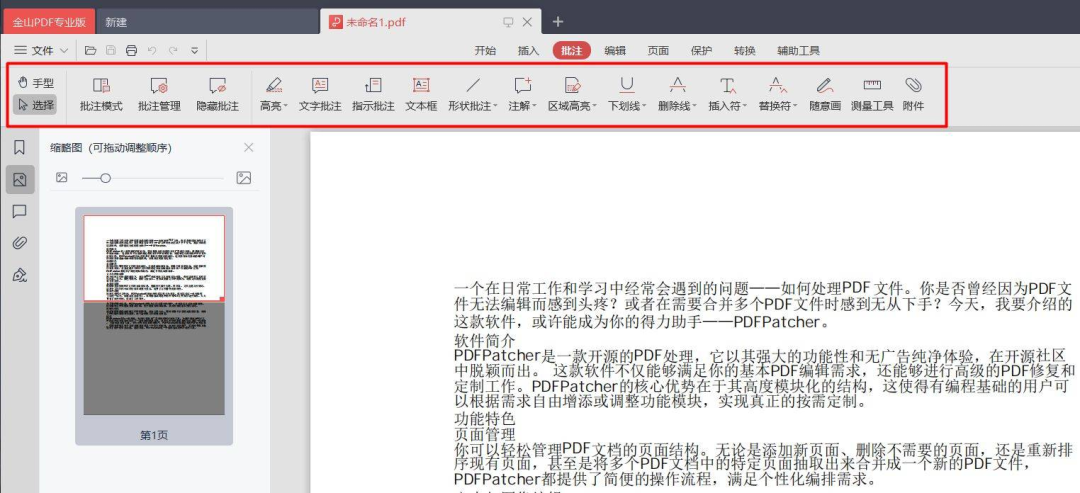The height and width of the screenshot is (493, 1080).
Task: Switch to the 金山PDF专业版 window tab
Action: (49, 22)
